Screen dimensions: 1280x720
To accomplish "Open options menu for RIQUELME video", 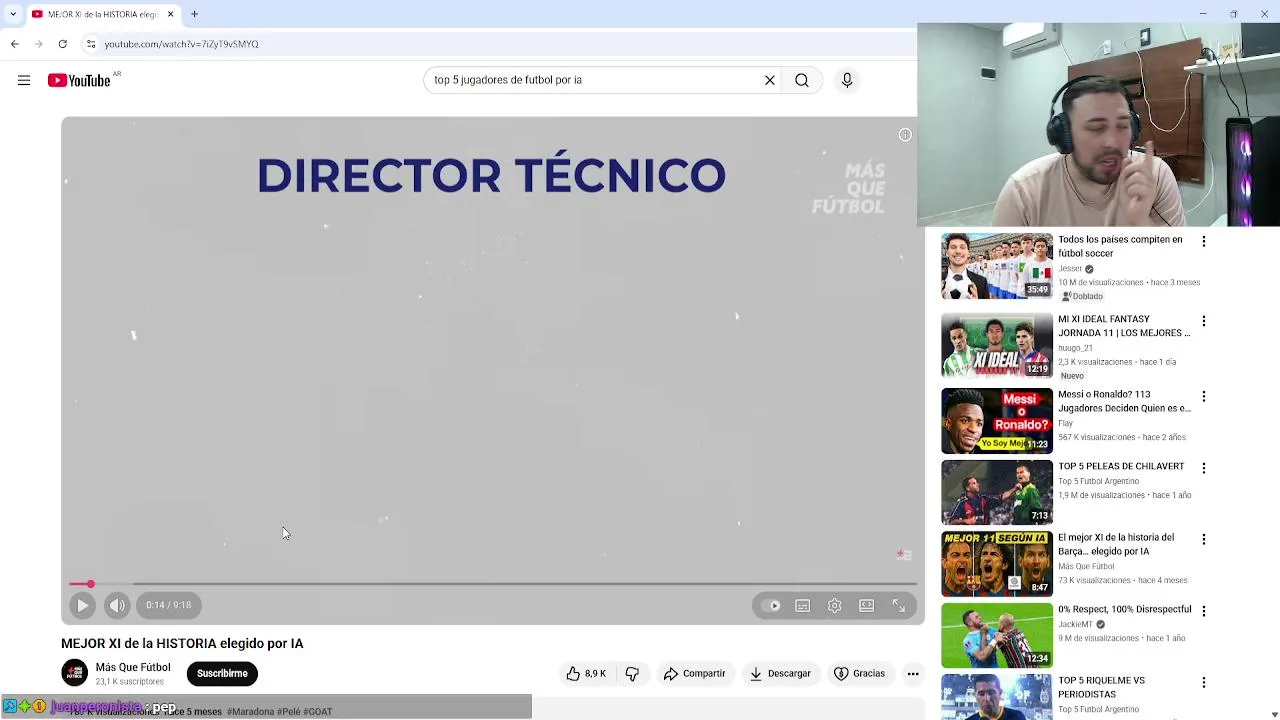I will coord(1204,682).
